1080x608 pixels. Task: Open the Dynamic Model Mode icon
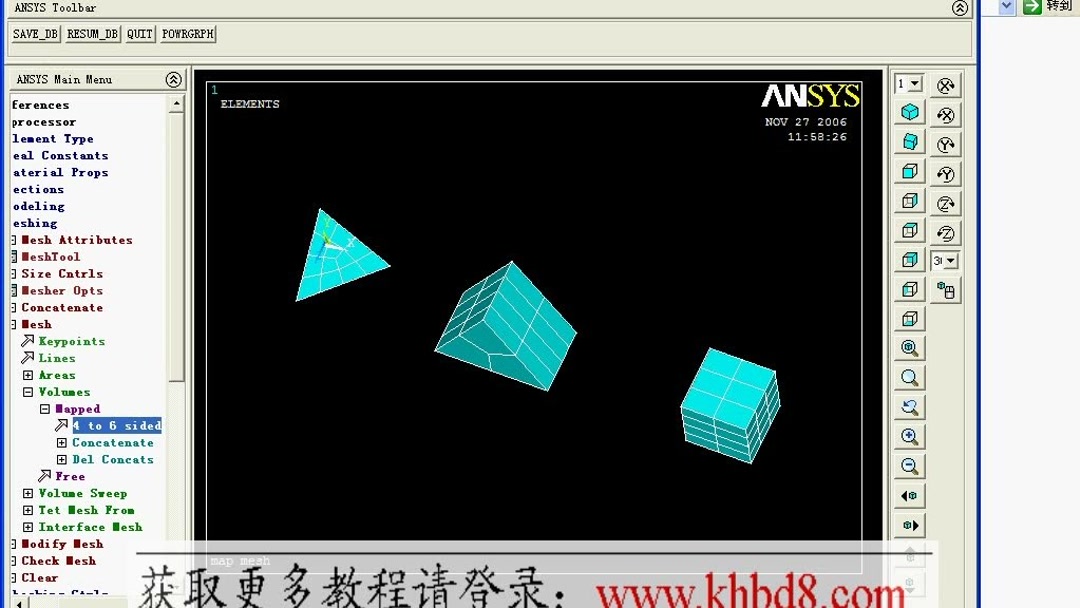(944, 290)
